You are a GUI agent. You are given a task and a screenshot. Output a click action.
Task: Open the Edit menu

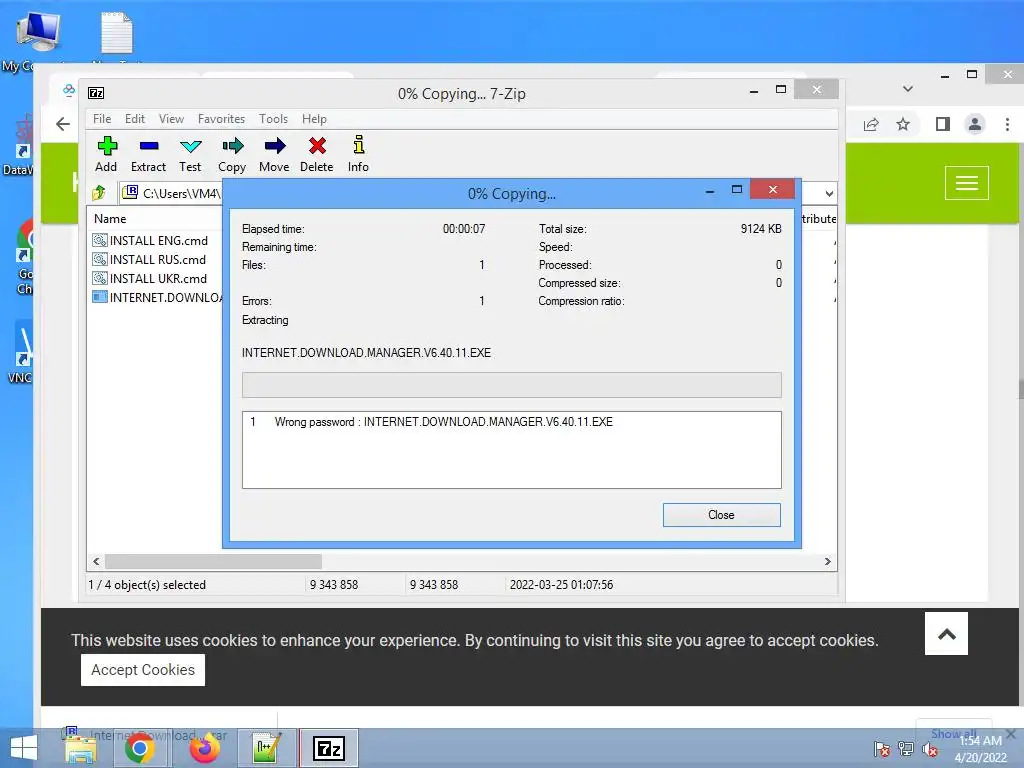[x=135, y=119]
